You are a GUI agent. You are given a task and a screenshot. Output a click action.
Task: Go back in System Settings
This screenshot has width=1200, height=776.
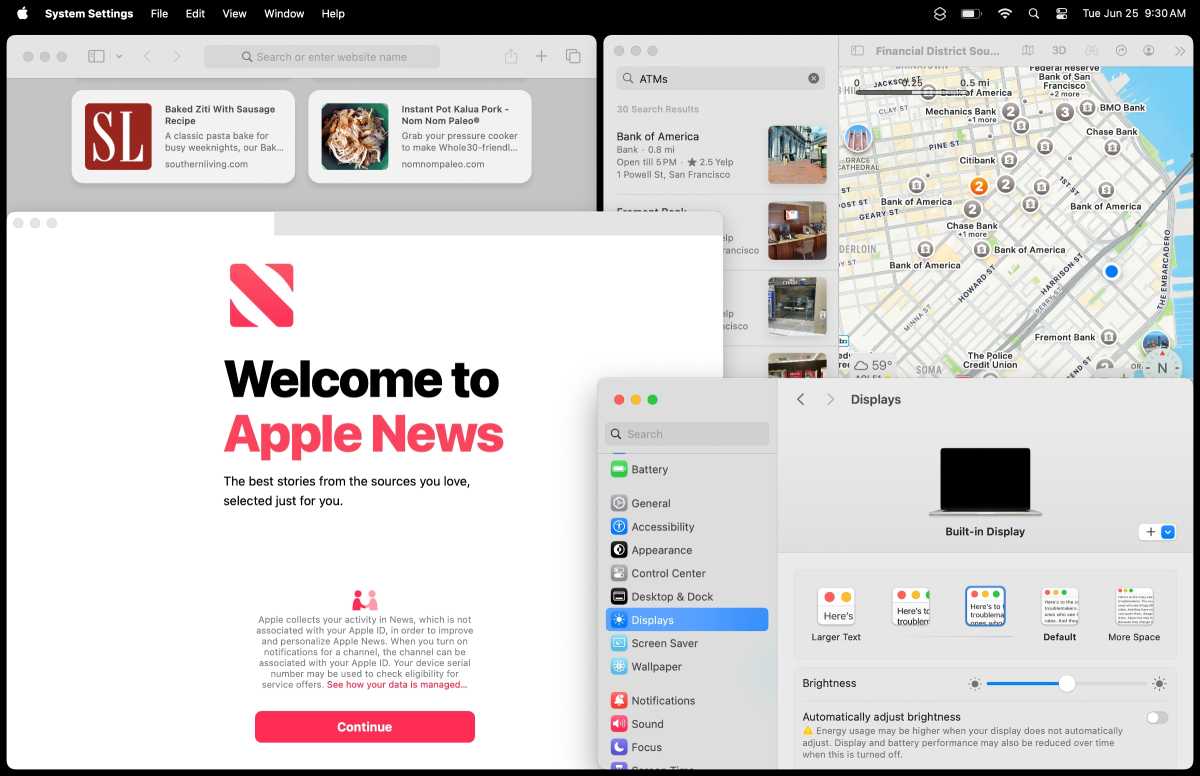[x=800, y=399]
